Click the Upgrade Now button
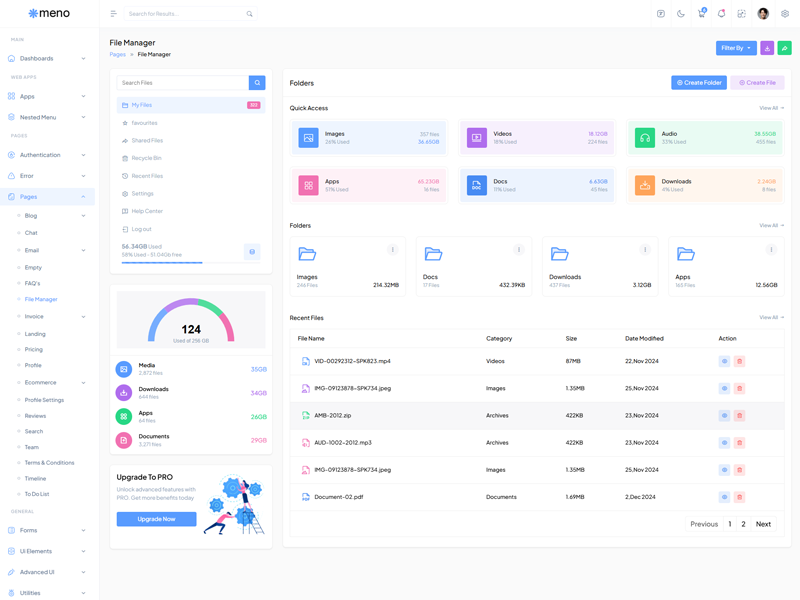Screen dimensions: 800x600 (x=156, y=519)
